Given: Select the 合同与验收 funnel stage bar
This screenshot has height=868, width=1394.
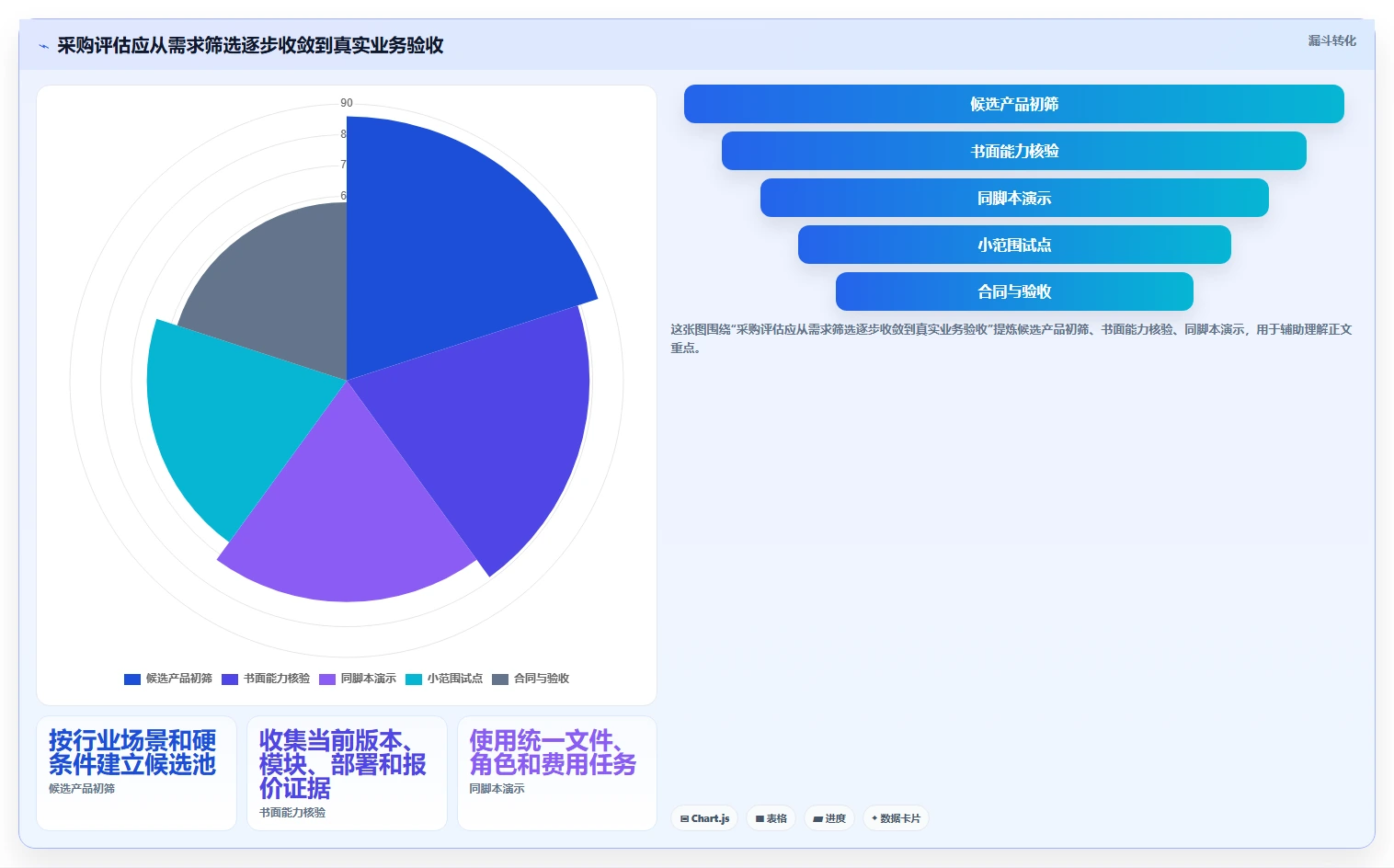Looking at the screenshot, I should [1013, 291].
